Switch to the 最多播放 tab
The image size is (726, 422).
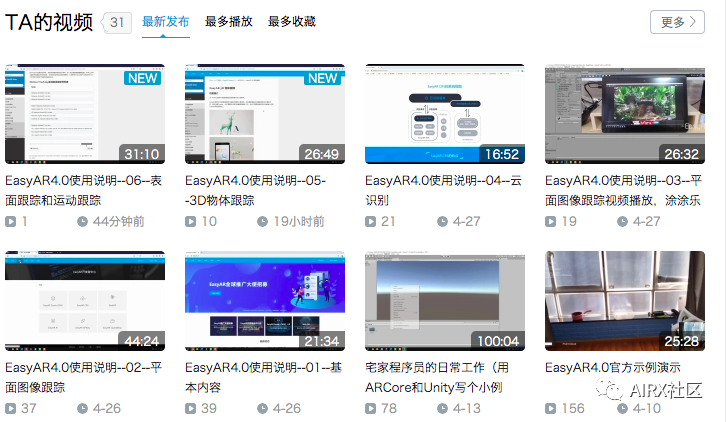(228, 22)
